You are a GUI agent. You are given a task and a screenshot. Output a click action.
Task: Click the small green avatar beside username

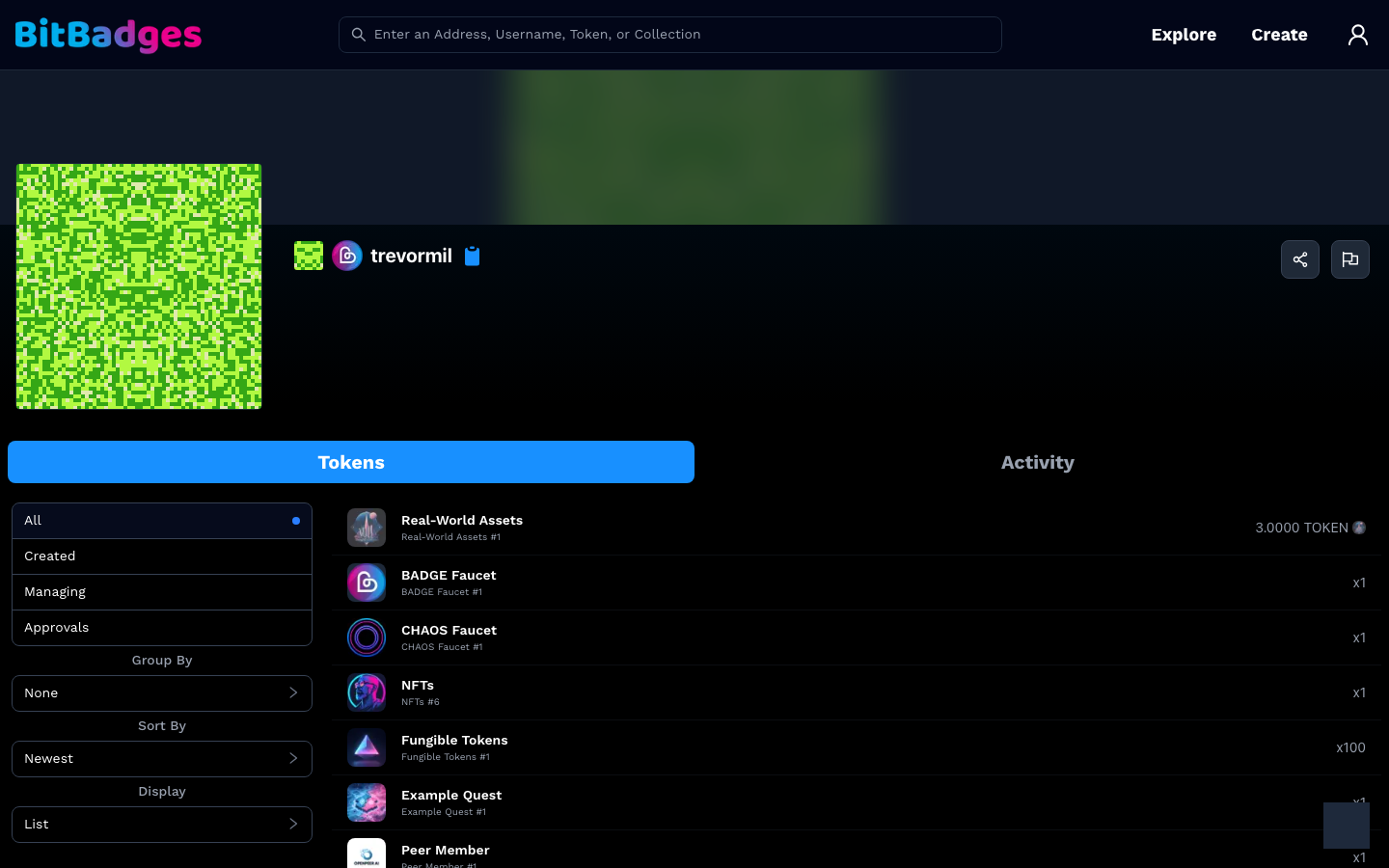click(x=309, y=256)
